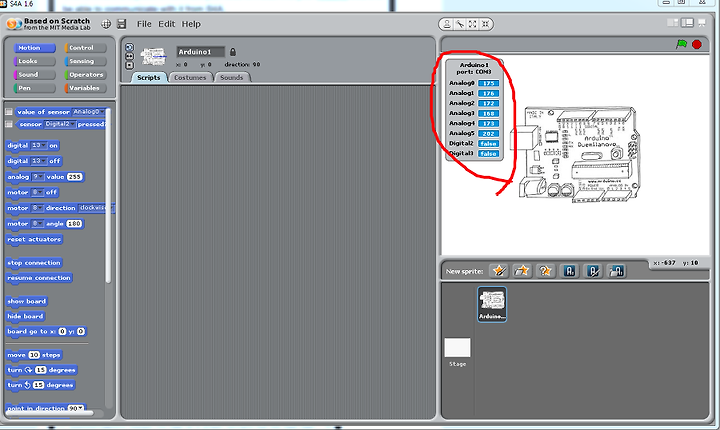Click the stop connection block
The image size is (720, 430).
coord(34,263)
